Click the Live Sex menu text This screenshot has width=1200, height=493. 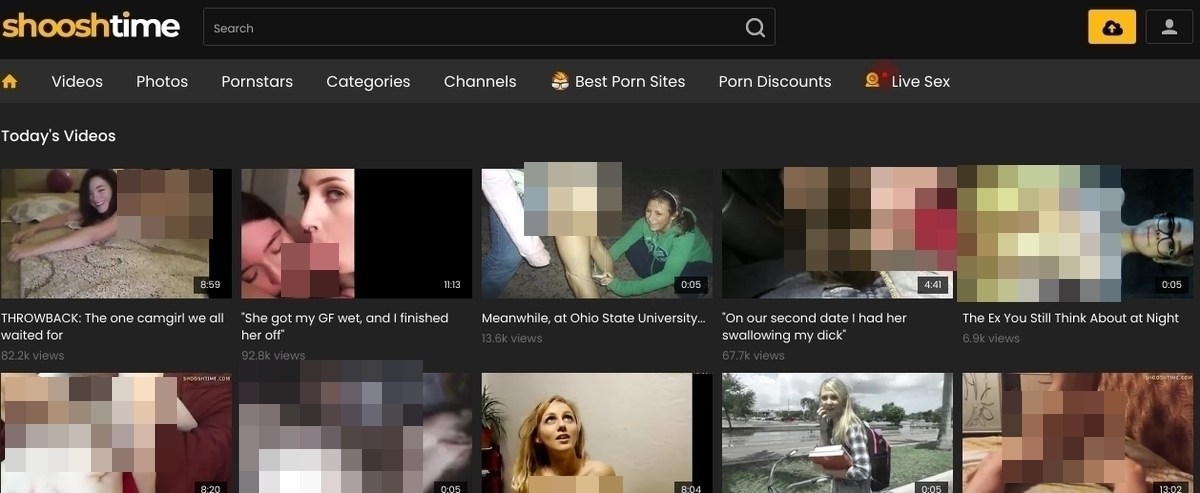(x=920, y=81)
